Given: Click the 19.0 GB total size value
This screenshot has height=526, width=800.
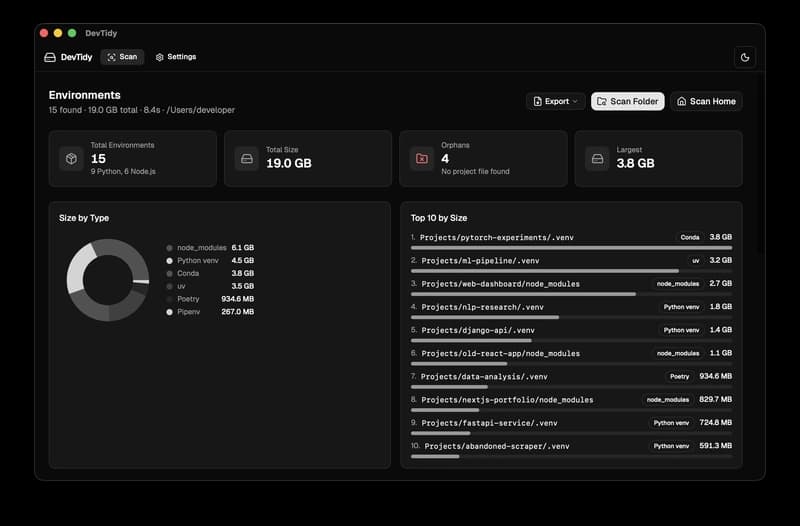Looking at the screenshot, I should pyautogui.click(x=289, y=163).
